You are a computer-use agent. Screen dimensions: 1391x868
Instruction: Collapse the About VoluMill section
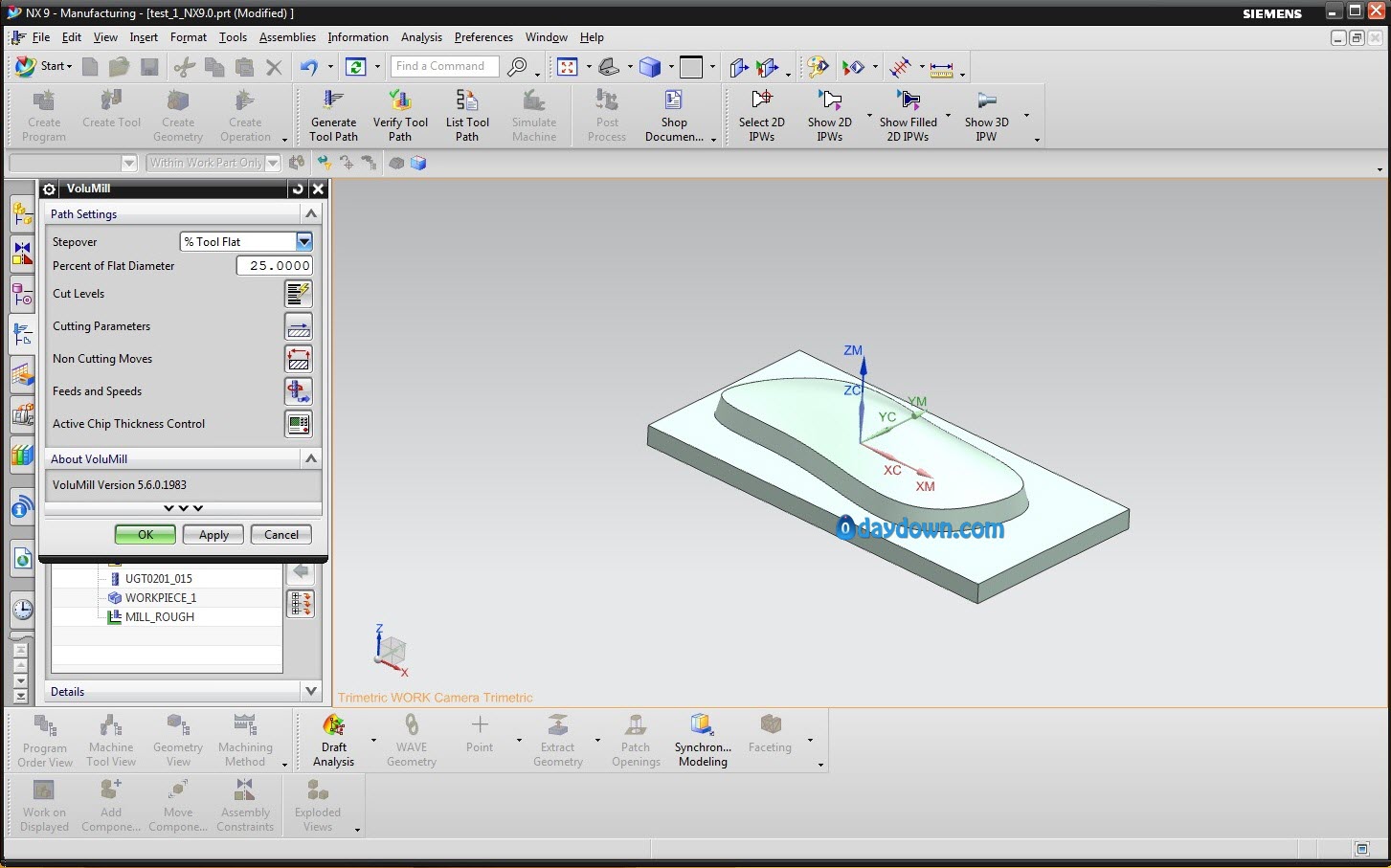coord(311,458)
